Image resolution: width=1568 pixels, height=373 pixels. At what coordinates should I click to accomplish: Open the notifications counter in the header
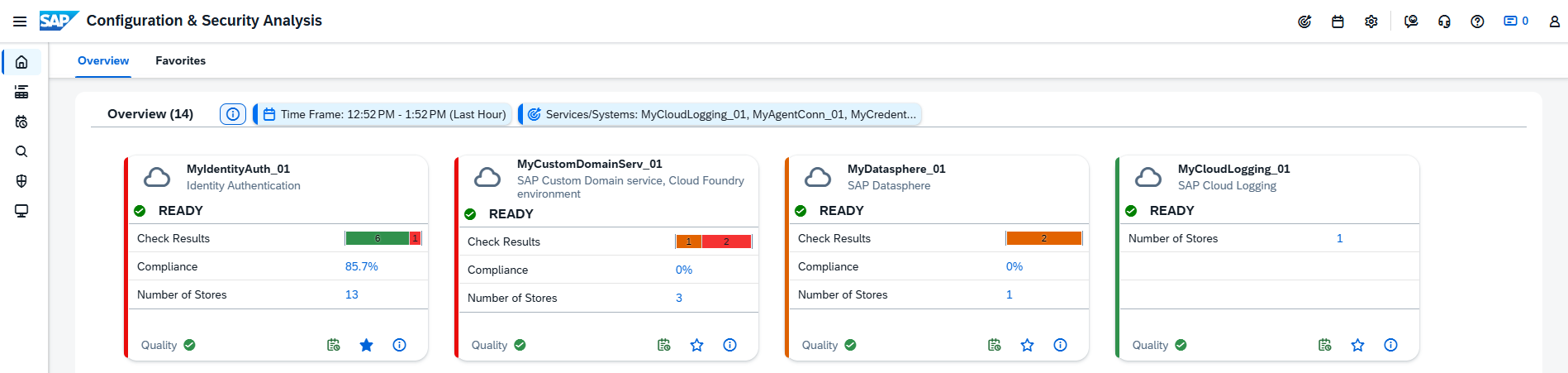coord(1515,22)
